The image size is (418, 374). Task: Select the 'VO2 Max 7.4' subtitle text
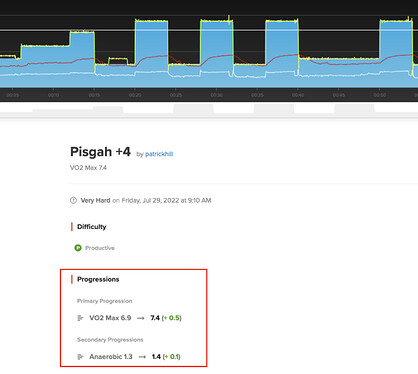pyautogui.click(x=88, y=168)
